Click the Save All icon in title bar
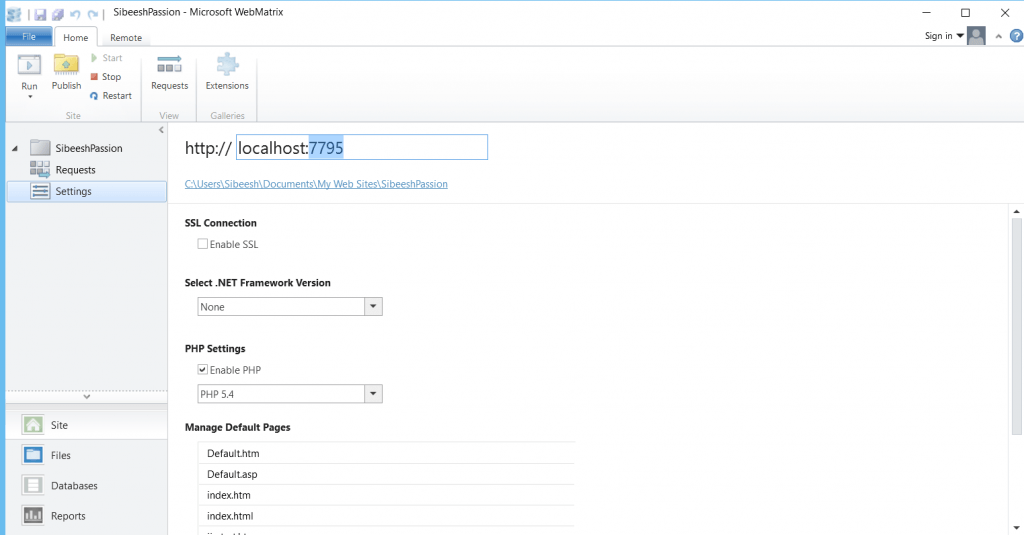Viewport: 1024px width, 535px height. point(58,14)
